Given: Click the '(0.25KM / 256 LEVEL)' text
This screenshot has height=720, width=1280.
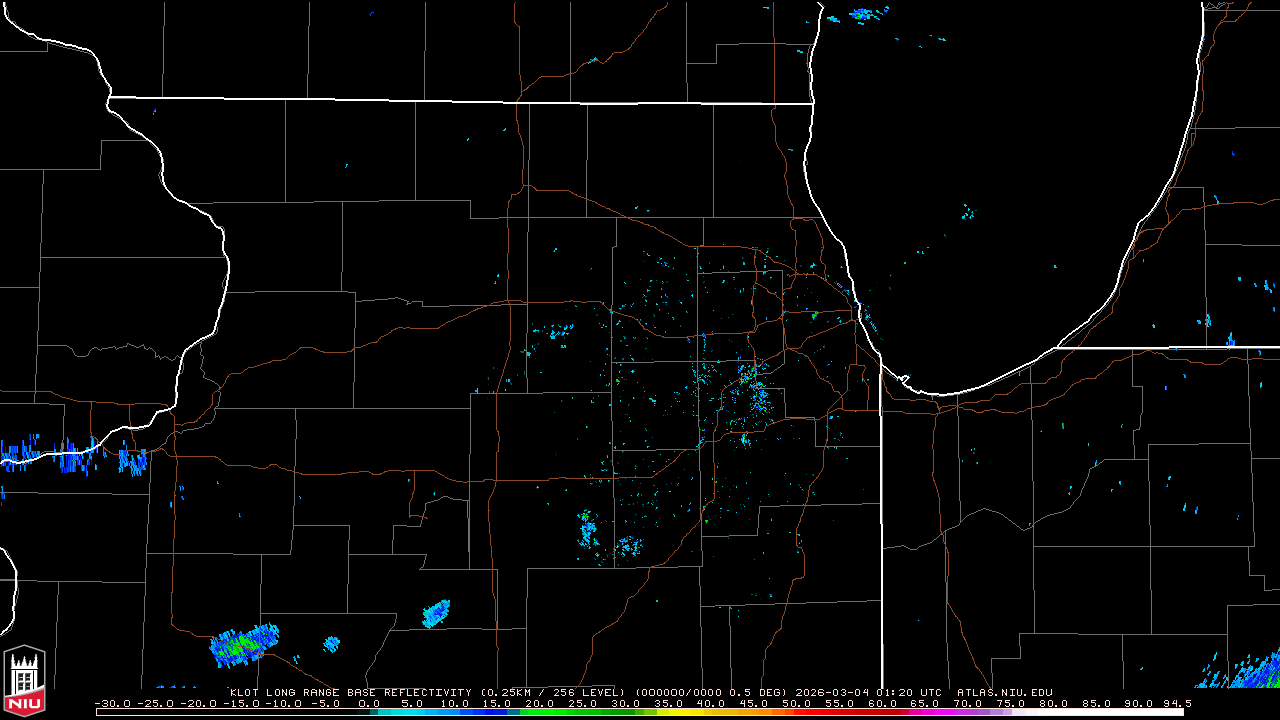Looking at the screenshot, I should pyautogui.click(x=553, y=692).
